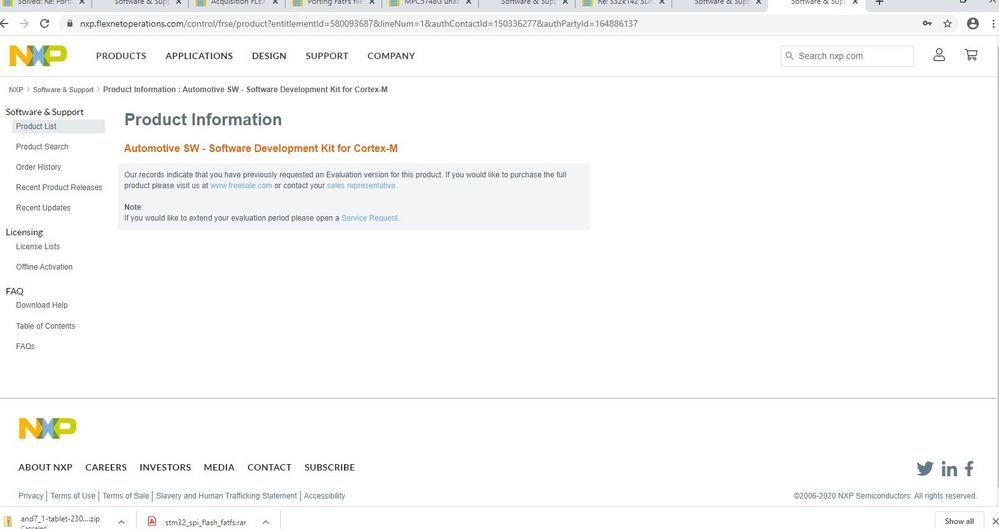Open the Service Request link
This screenshot has width=999, height=529.
tap(370, 218)
